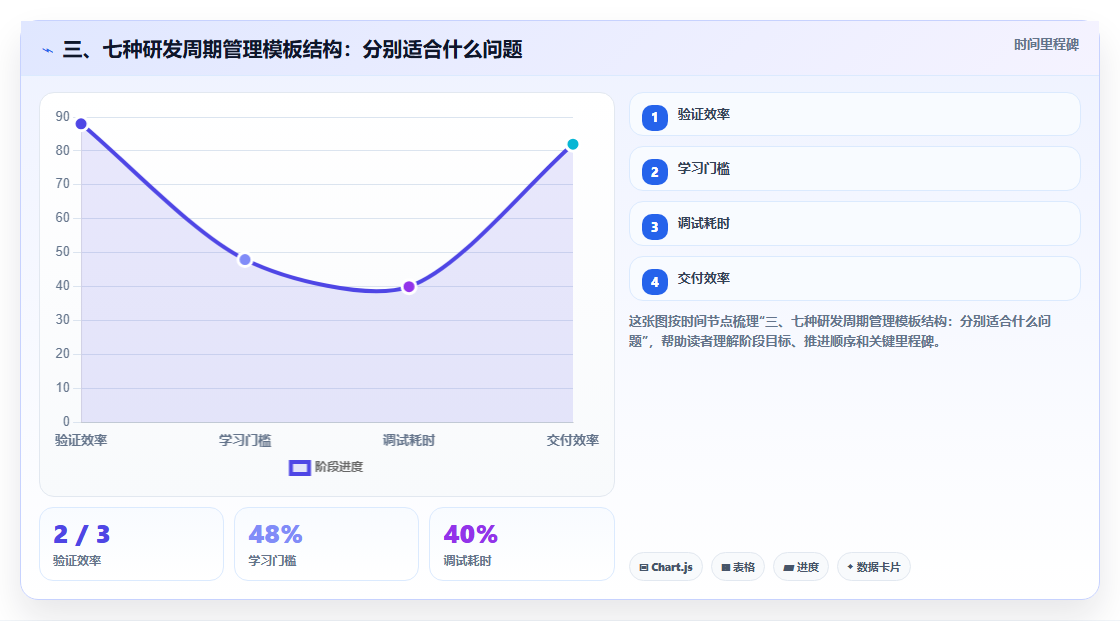This screenshot has width=1120, height=621.
Task: Select step 4 numbered circle icon
Action: [654, 282]
